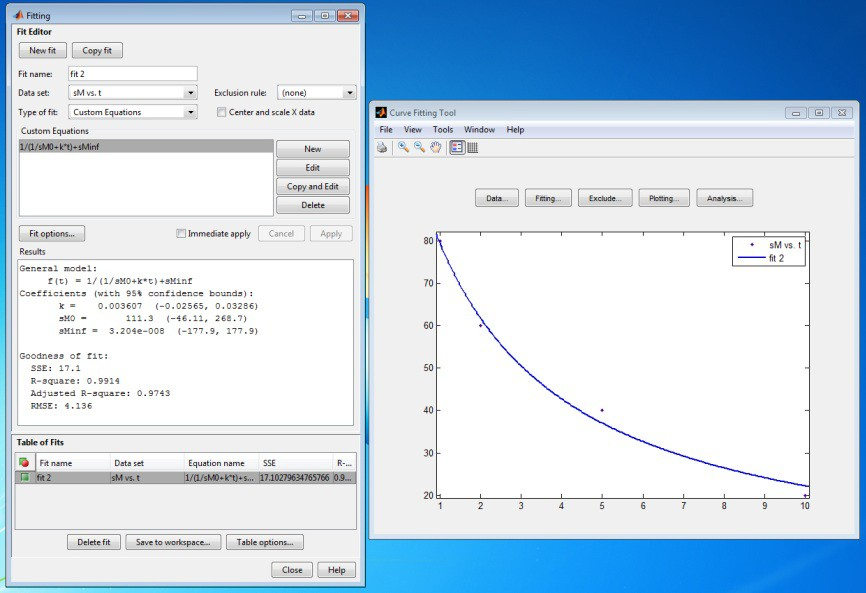866x593 pixels.
Task: Toggle the grid toolbar icon
Action: coord(473,147)
